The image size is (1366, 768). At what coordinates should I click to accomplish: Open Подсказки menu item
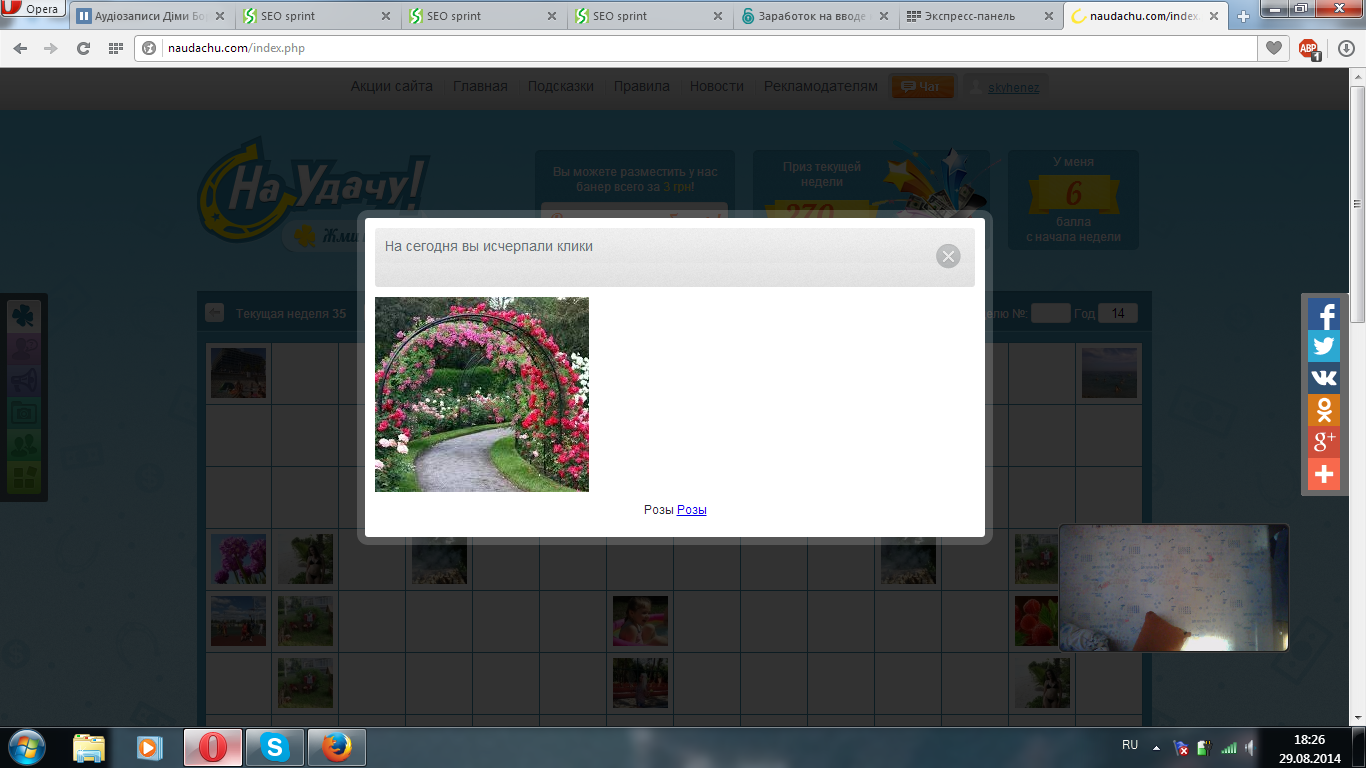click(x=560, y=86)
